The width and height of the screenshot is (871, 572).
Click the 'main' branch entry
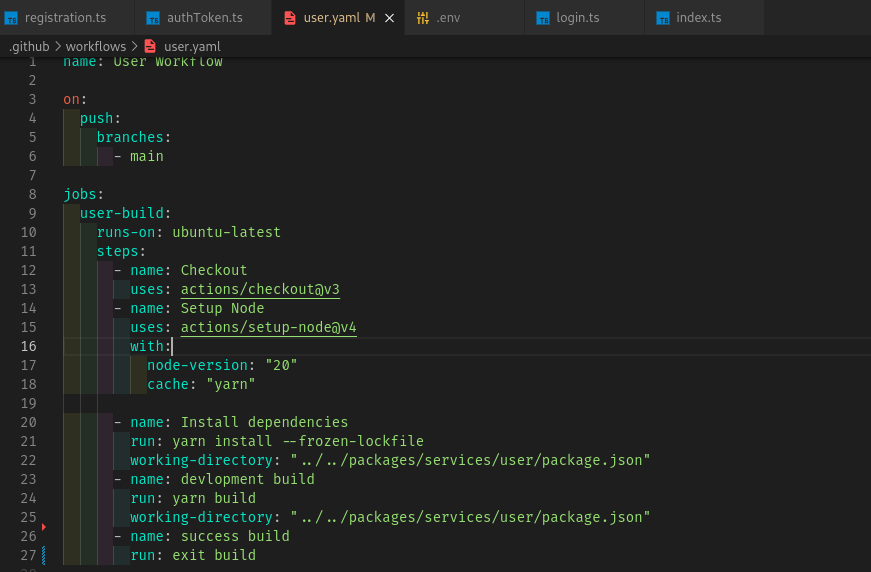click(147, 157)
